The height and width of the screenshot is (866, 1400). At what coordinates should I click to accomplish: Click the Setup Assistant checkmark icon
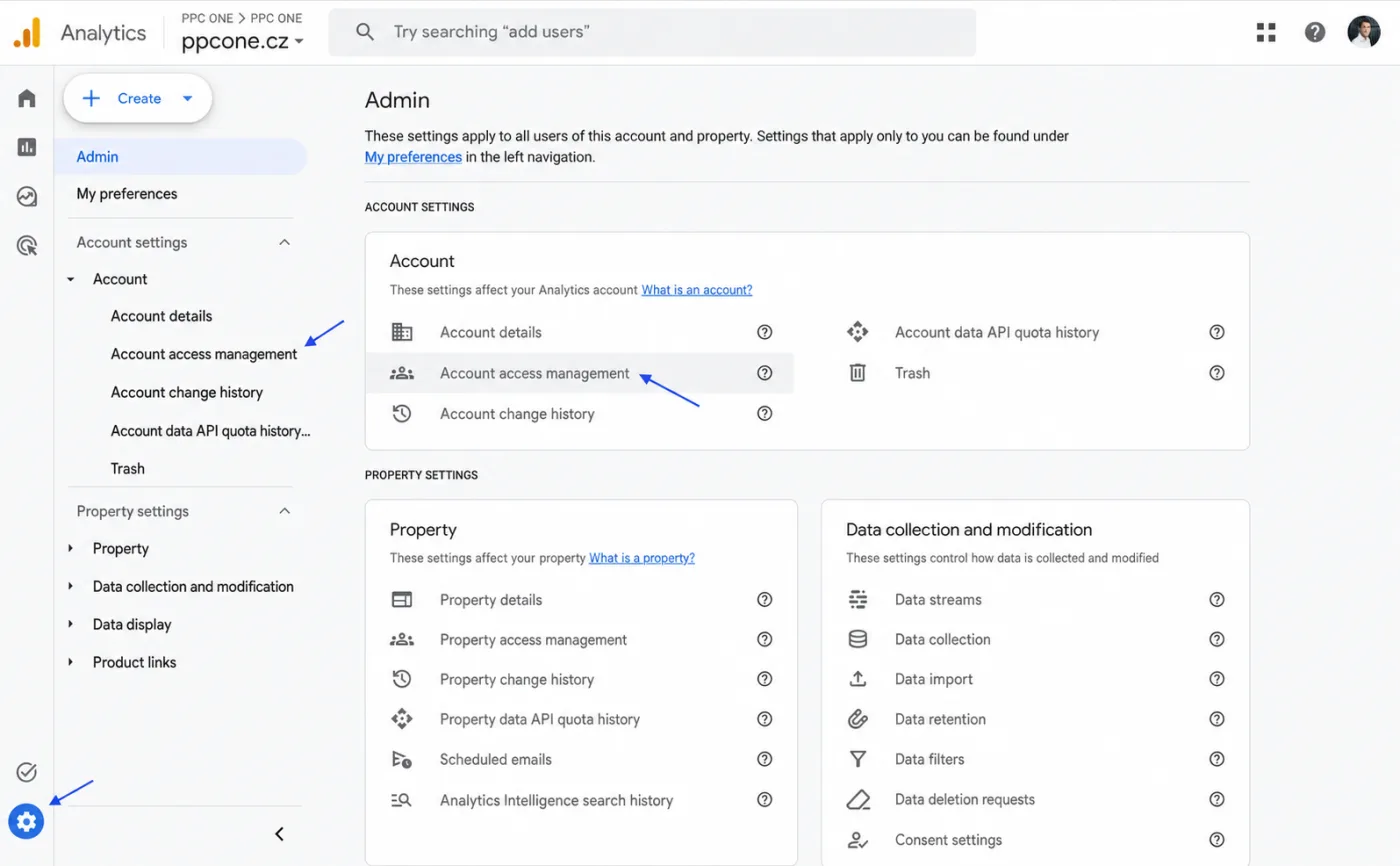tap(27, 772)
